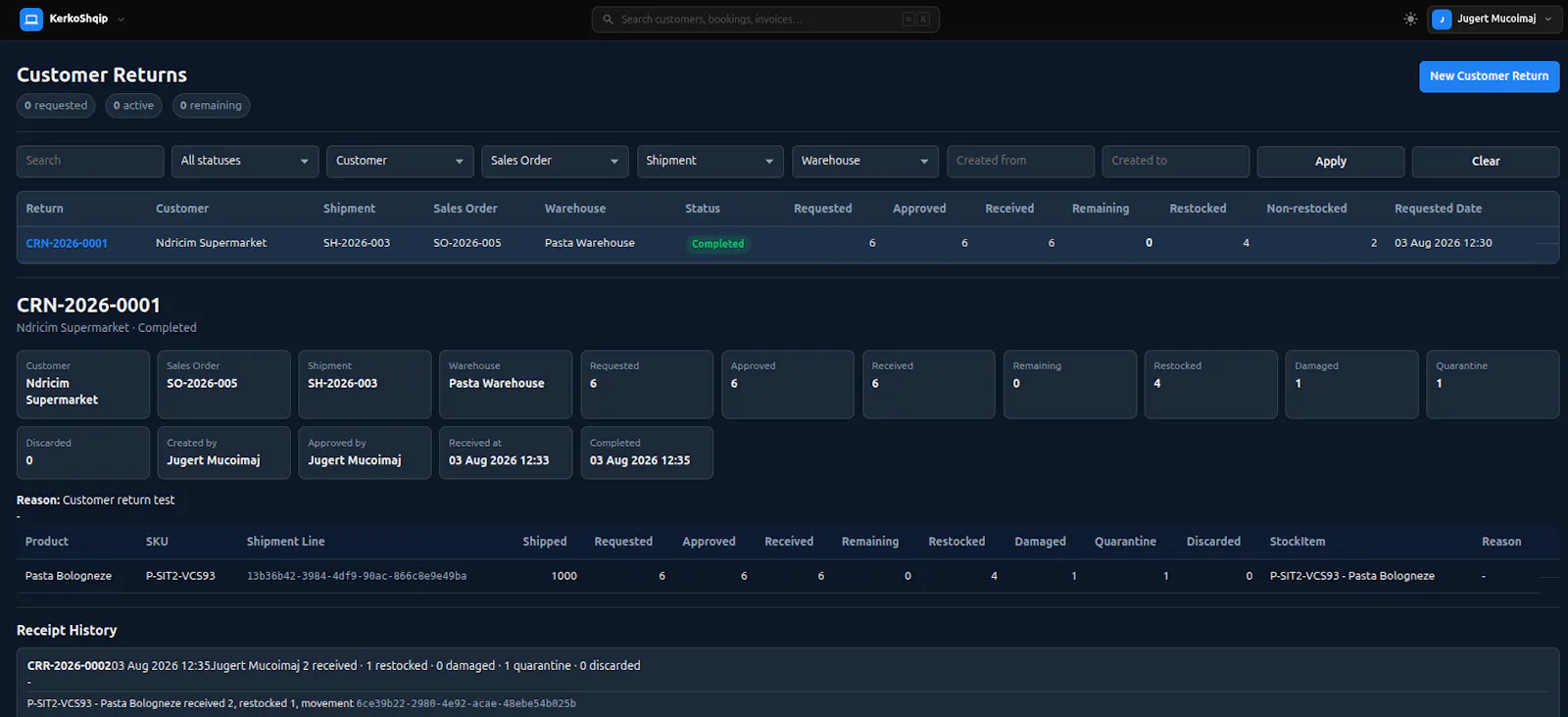Open the All statuses dropdown
1568x717 pixels.
point(245,161)
